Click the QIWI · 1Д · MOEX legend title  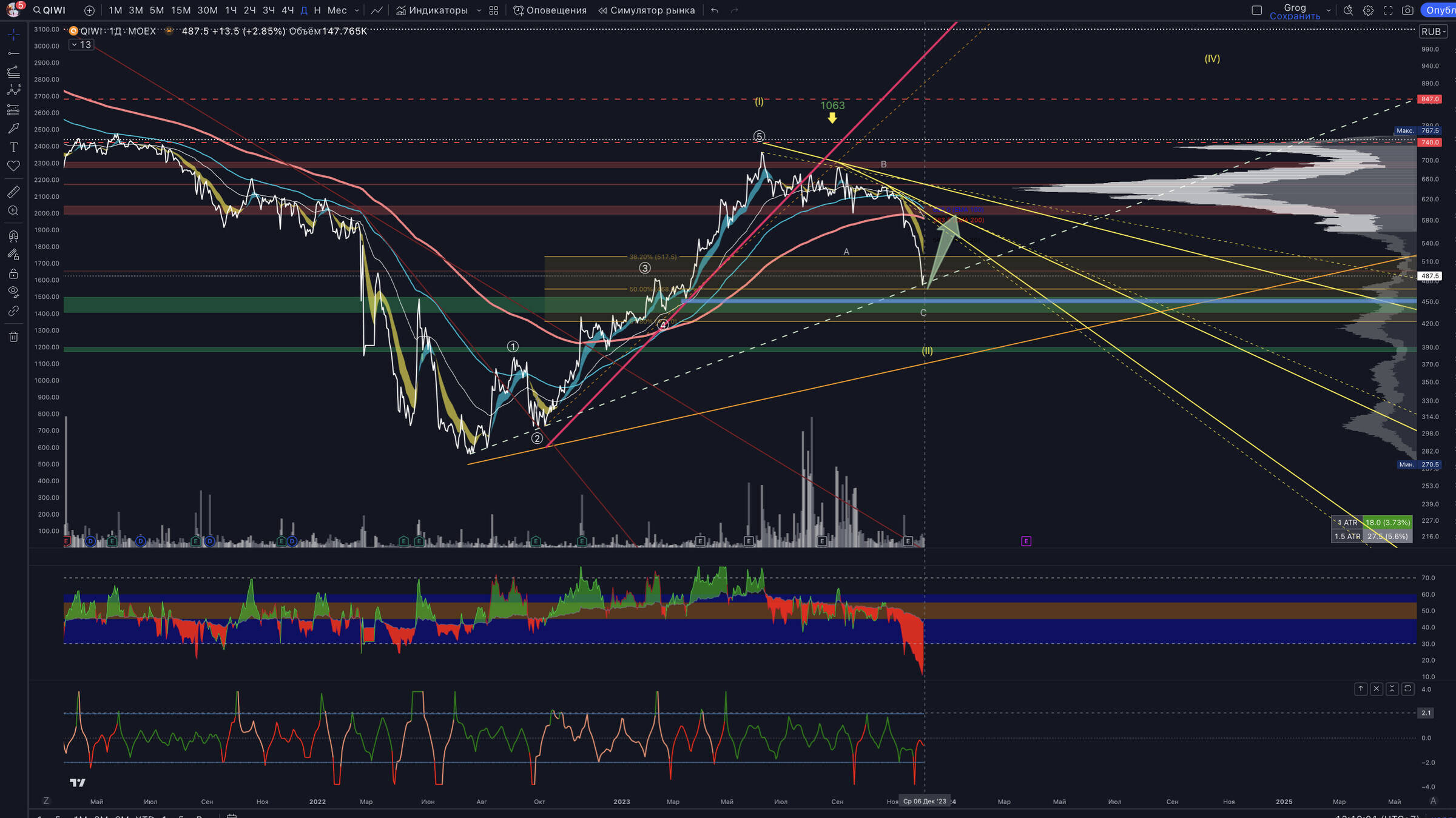[x=118, y=31]
